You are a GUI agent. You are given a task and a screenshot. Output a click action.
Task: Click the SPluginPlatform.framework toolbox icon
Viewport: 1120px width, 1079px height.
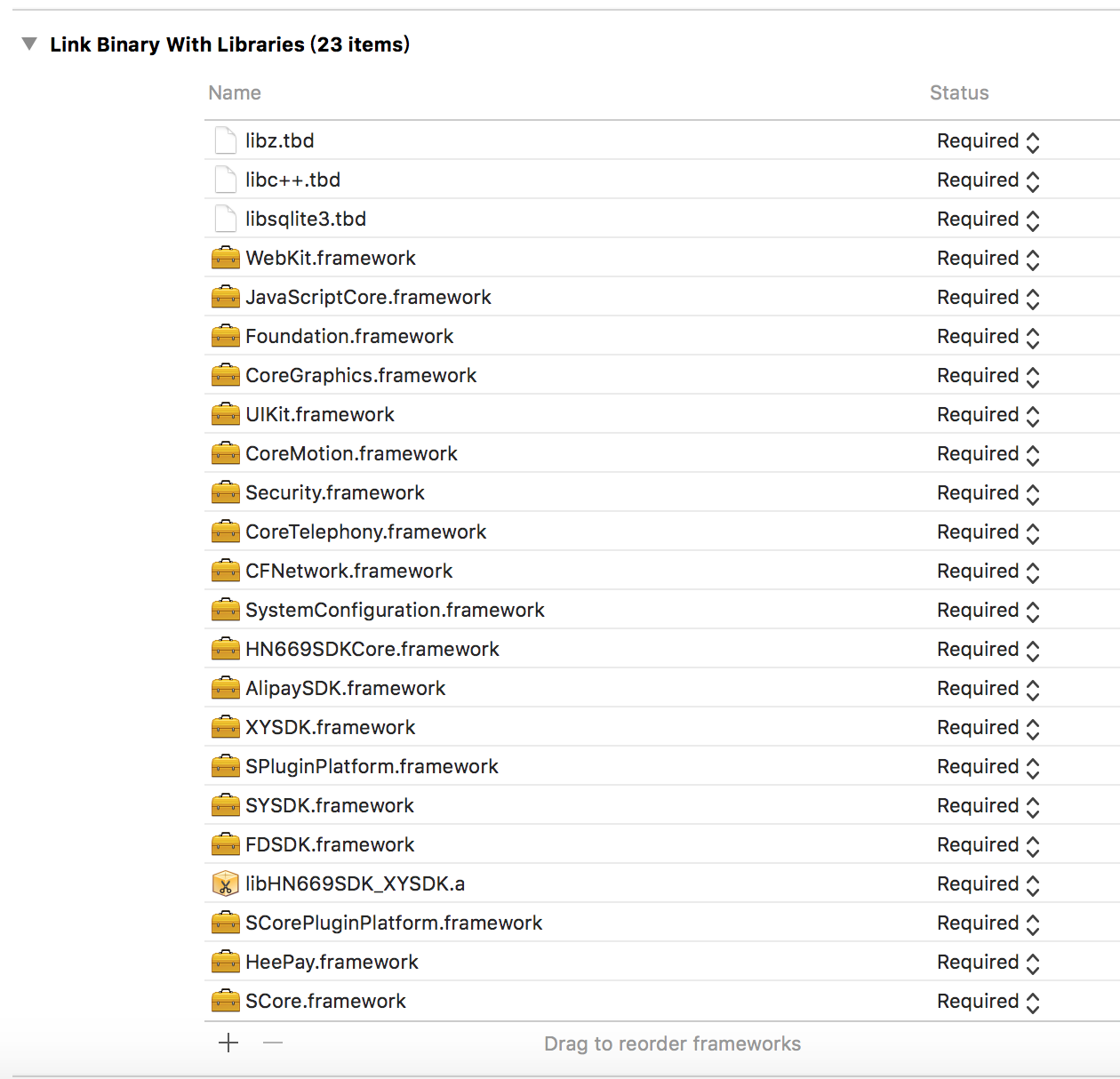tap(226, 766)
